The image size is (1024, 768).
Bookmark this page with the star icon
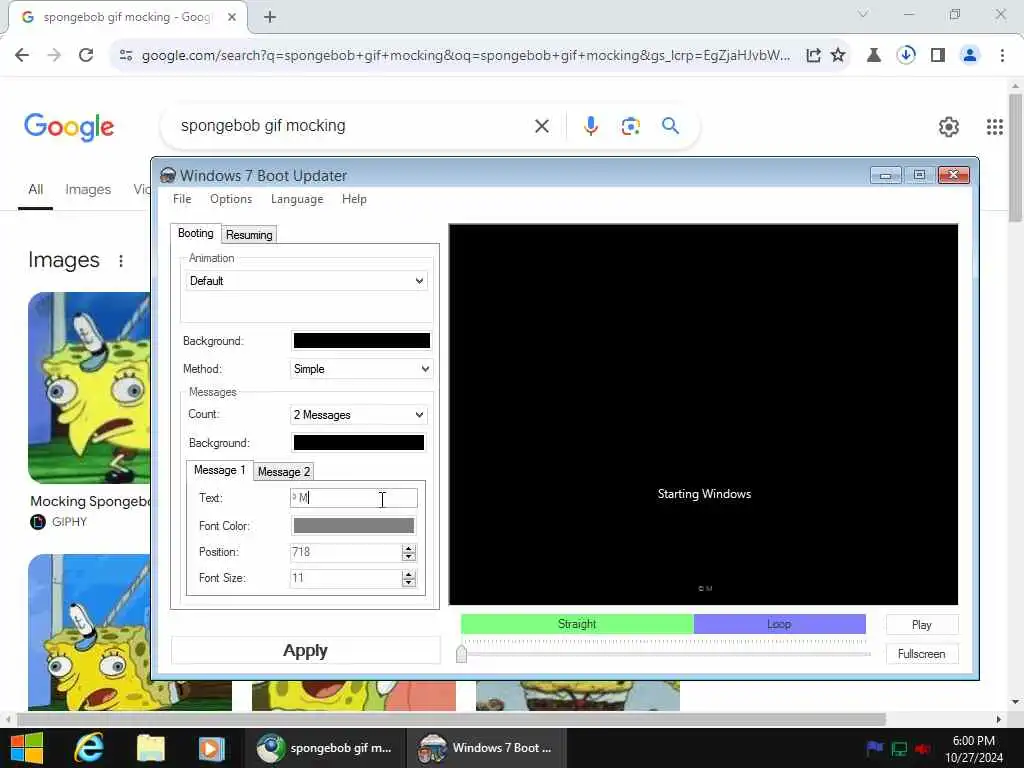[x=838, y=56]
